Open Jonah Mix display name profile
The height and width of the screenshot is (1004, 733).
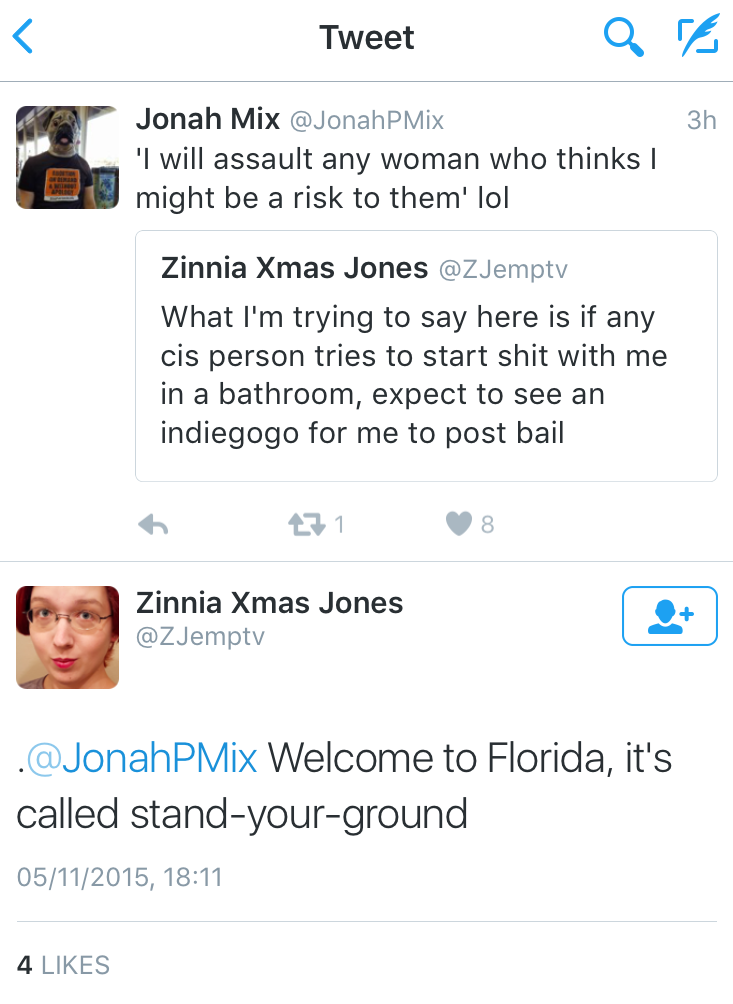[207, 120]
